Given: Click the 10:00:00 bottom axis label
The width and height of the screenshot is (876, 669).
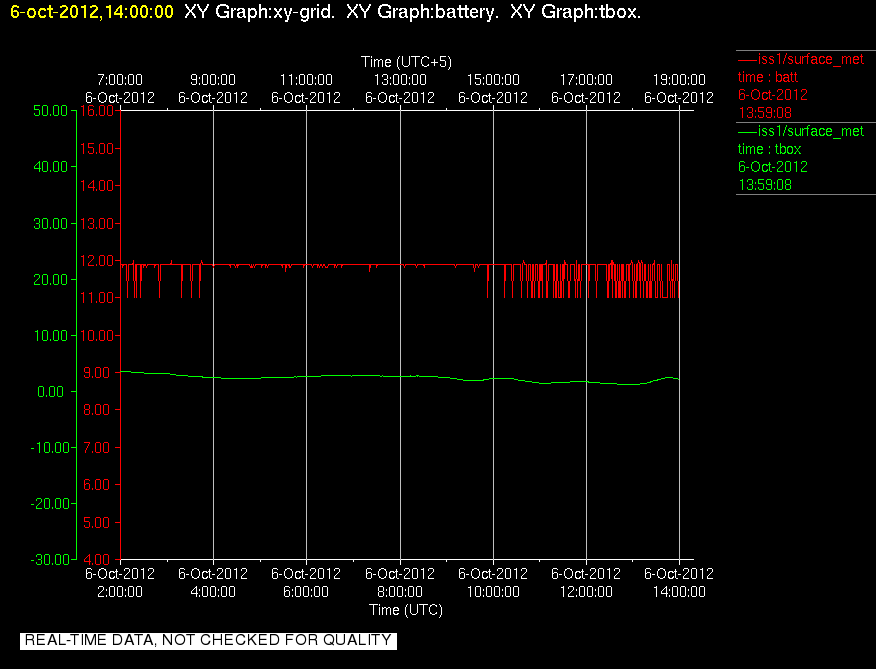Looking at the screenshot, I should point(493,592).
